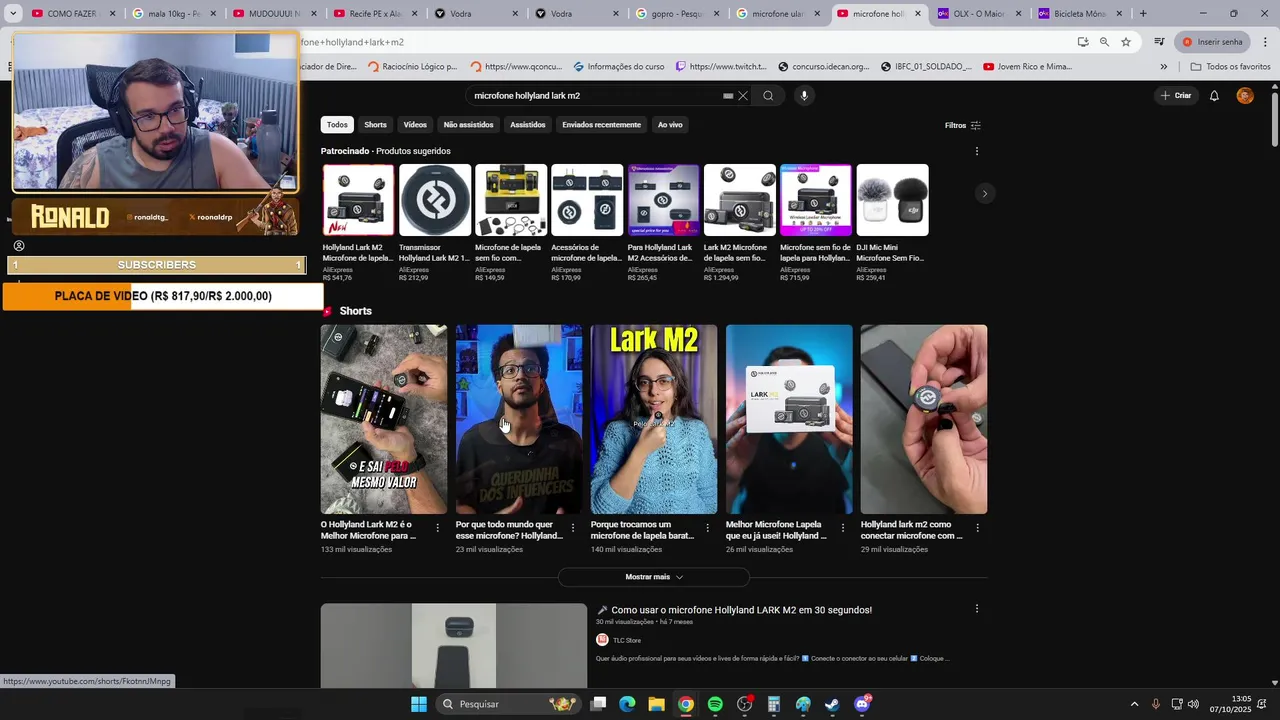Image resolution: width=1280 pixels, height=720 pixels.
Task: Open the YouTube notifications bell
Action: tap(1214, 96)
